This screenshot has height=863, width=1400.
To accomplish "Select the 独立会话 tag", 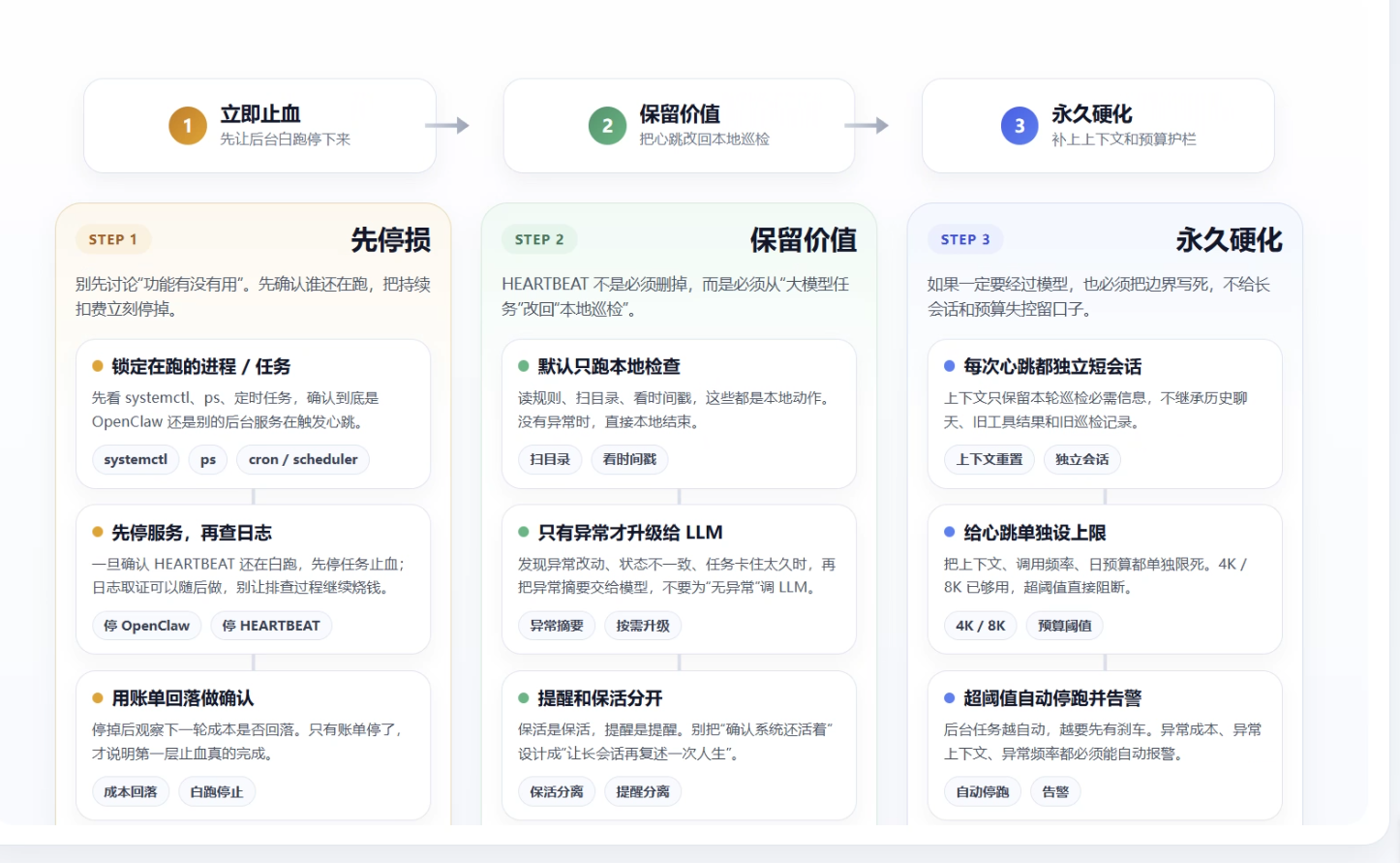I will point(1082,459).
